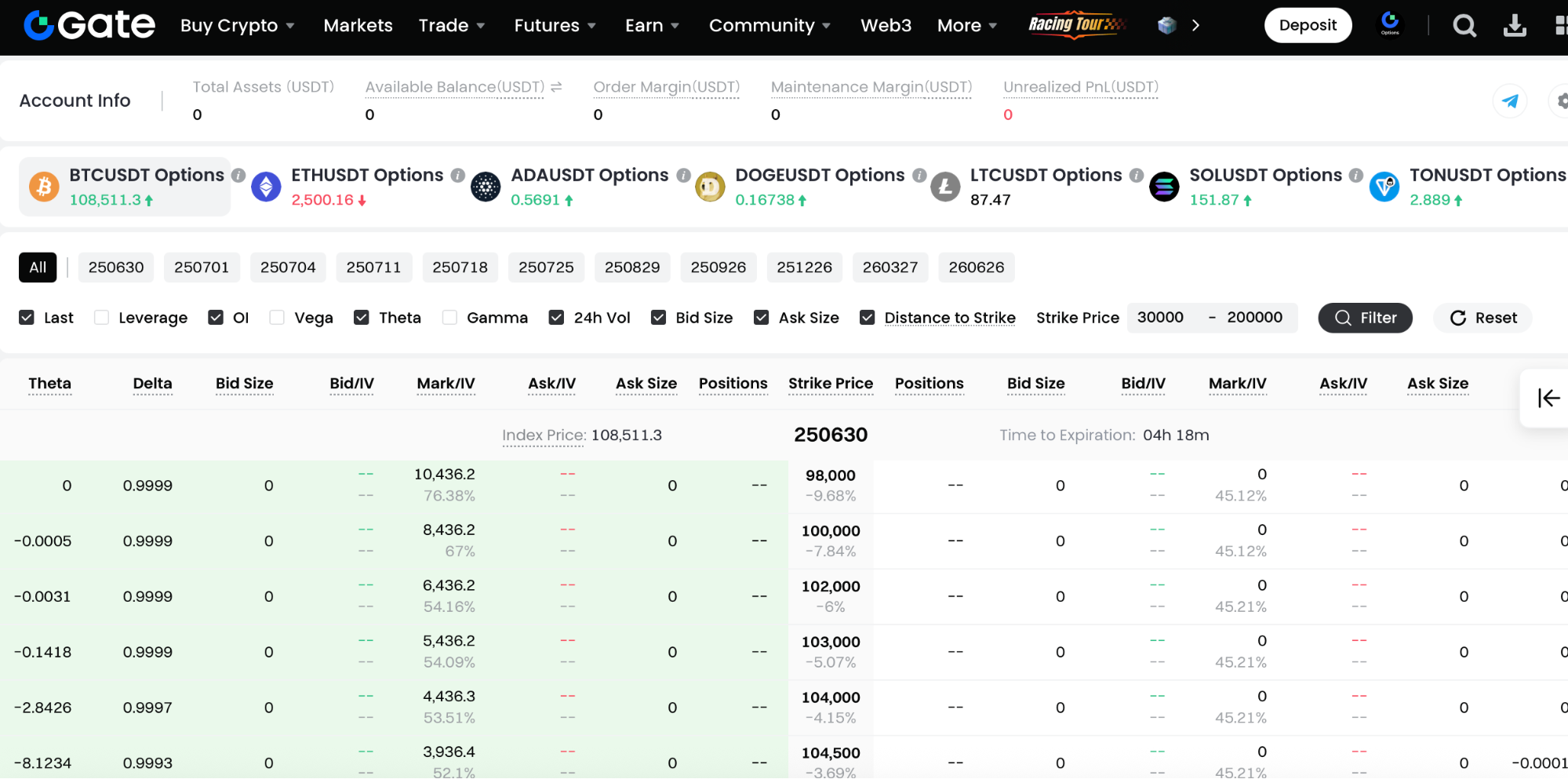Screen dimensions: 1568x779
Task: Click the info icon next to BTCUSDT Options
Action: tap(238, 176)
